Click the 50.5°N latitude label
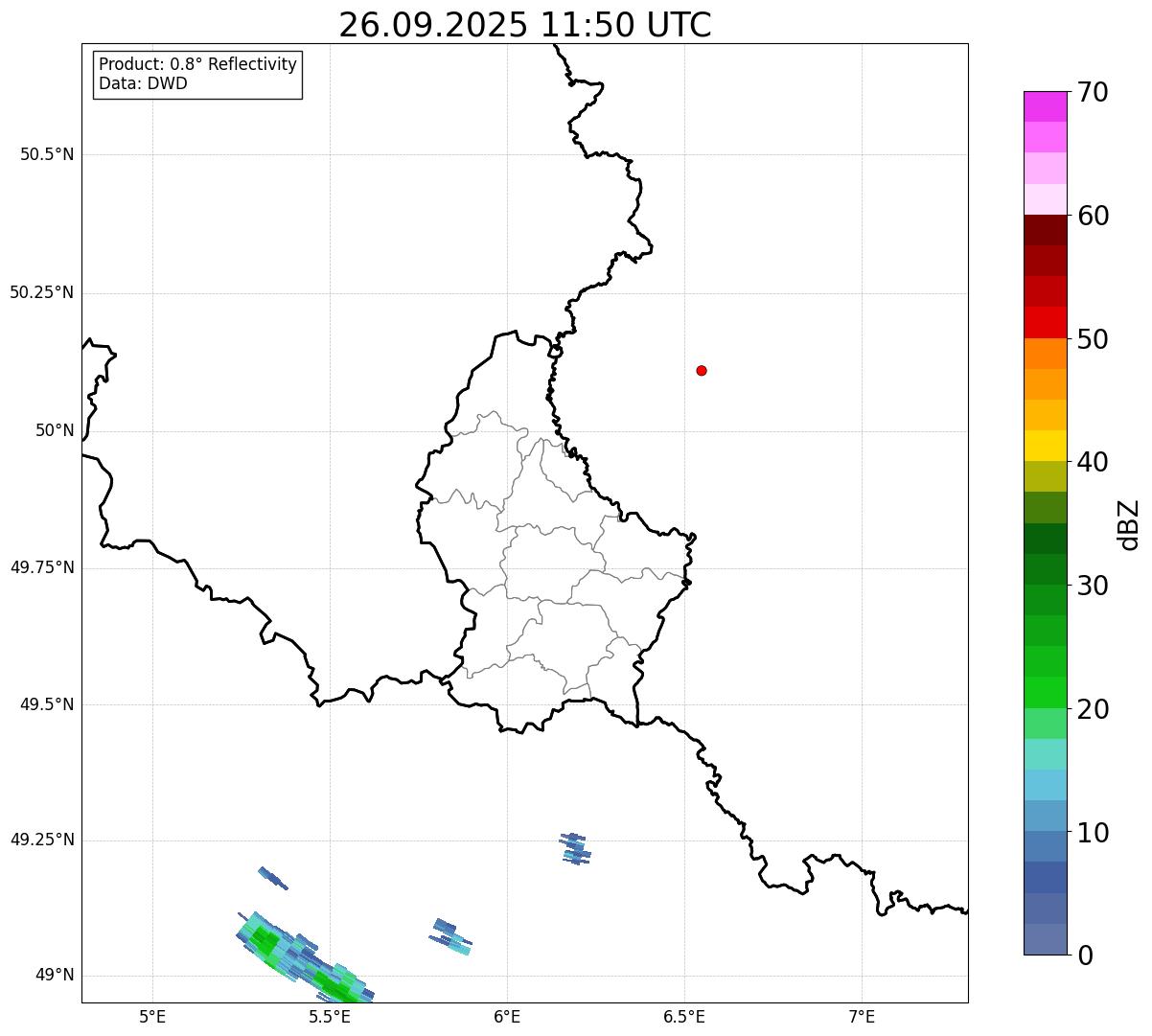Viewport: 1152px width, 1036px height. pos(47,154)
